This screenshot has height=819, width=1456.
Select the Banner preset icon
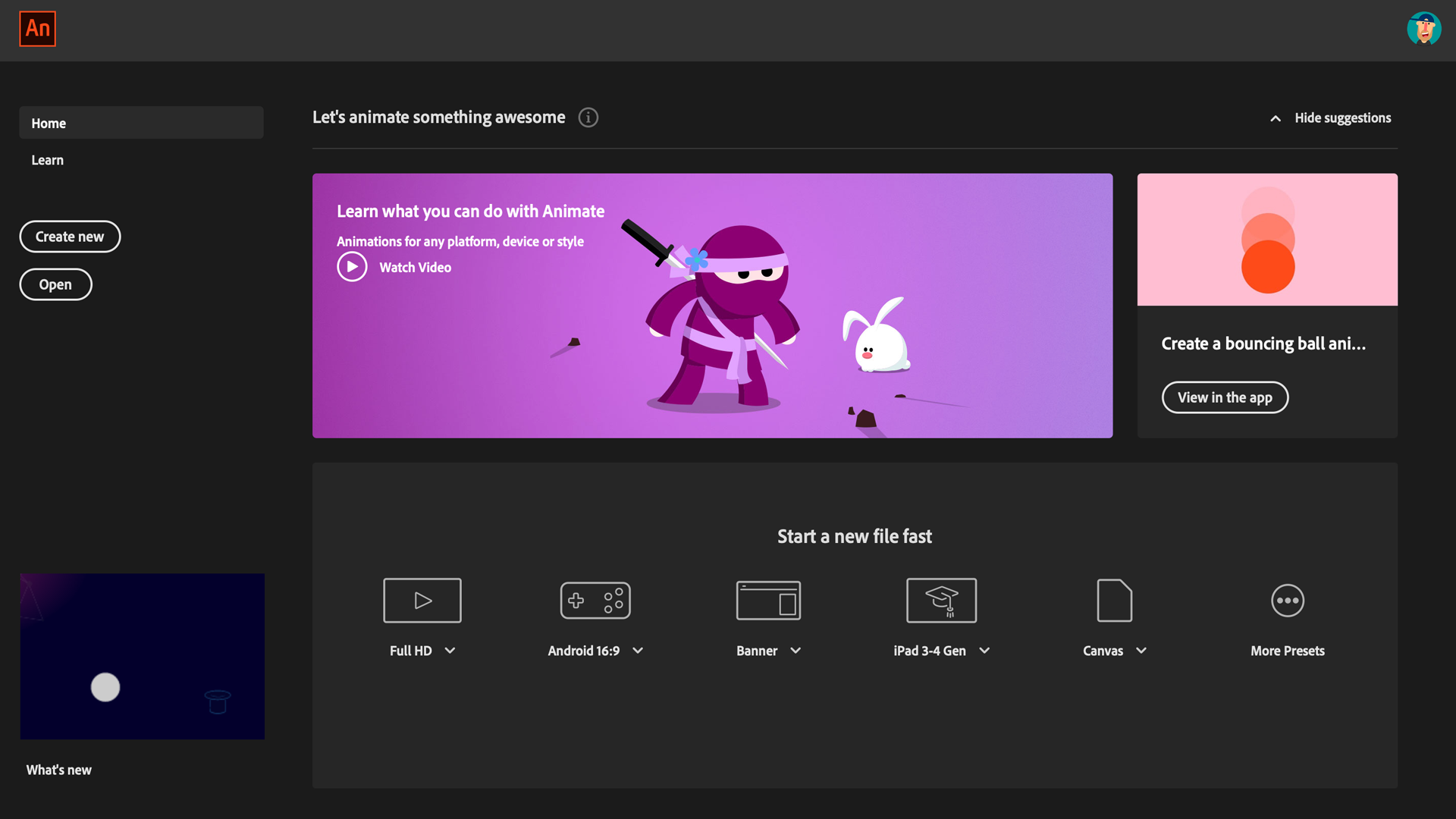pyautogui.click(x=768, y=601)
